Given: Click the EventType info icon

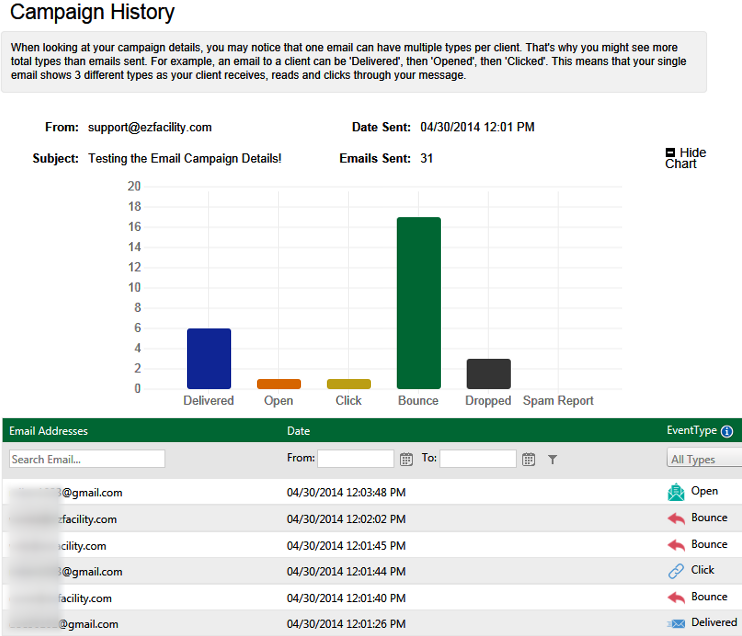Looking at the screenshot, I should tap(727, 432).
